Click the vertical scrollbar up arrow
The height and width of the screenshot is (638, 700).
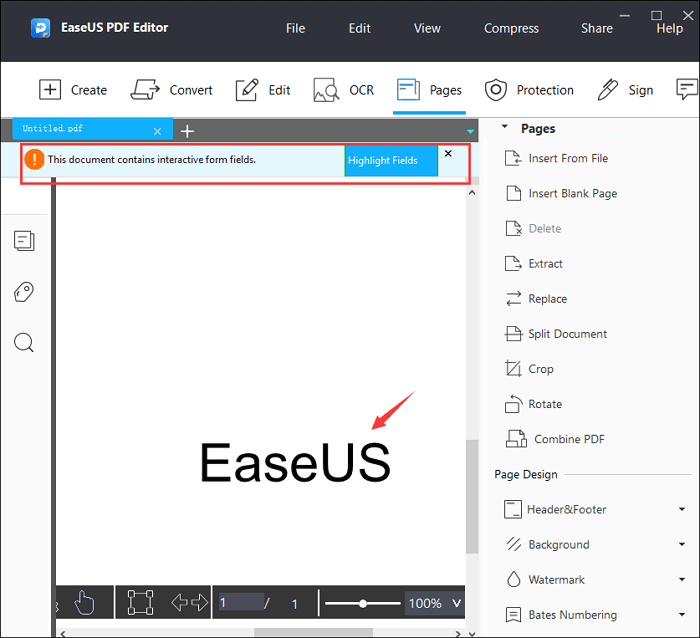472,193
